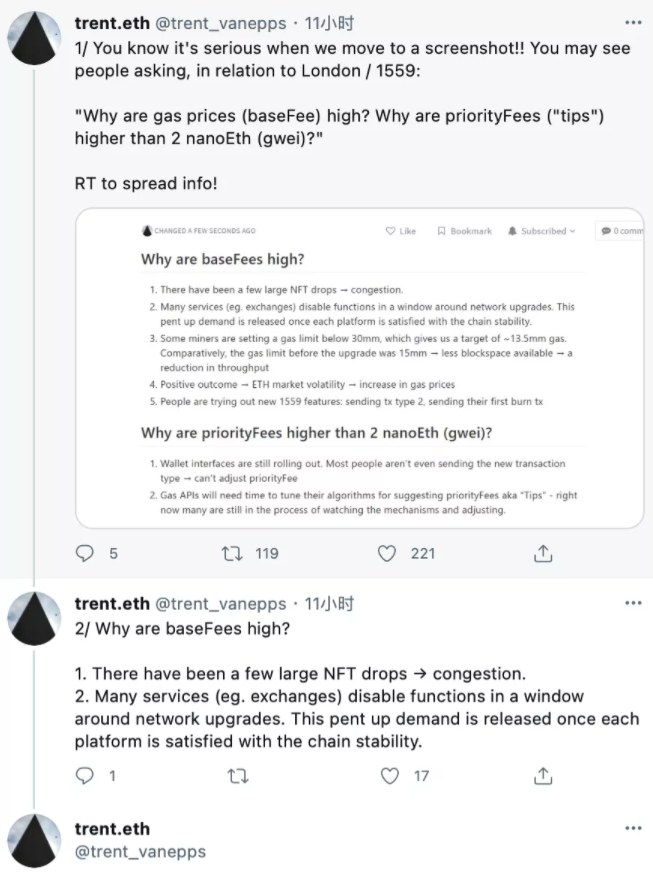Reply to the first tweet

pyautogui.click(x=86, y=552)
